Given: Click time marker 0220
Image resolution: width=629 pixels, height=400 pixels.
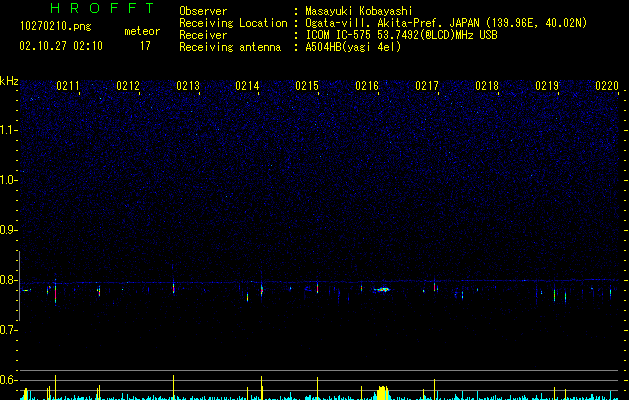Looking at the screenshot, I should [607, 86].
